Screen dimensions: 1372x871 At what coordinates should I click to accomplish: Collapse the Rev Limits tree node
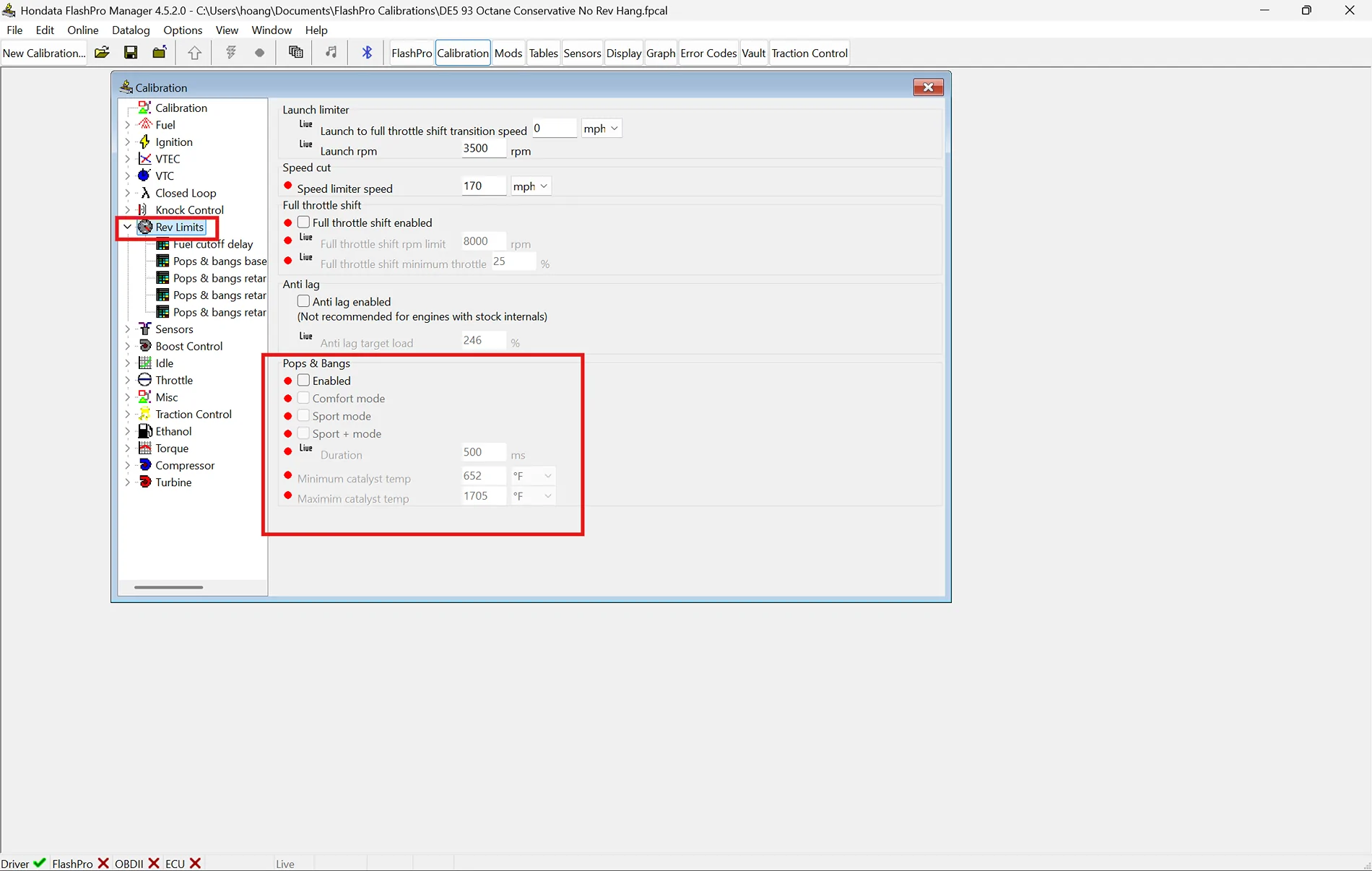pyautogui.click(x=128, y=227)
